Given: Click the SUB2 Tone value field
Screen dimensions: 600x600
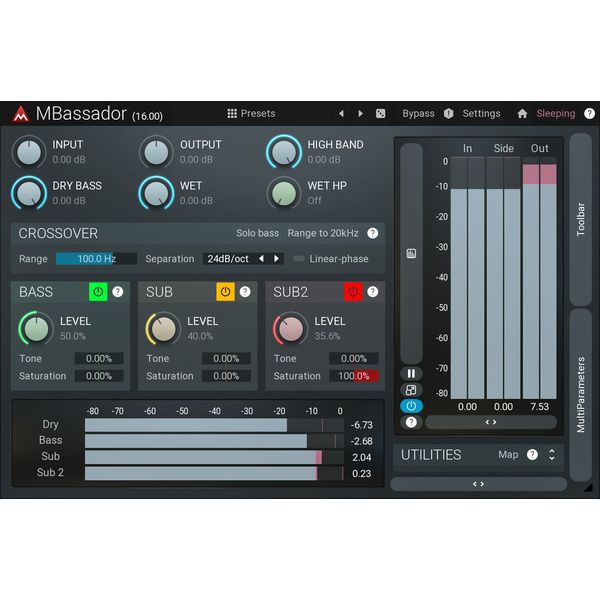Looking at the screenshot, I should 354,359.
